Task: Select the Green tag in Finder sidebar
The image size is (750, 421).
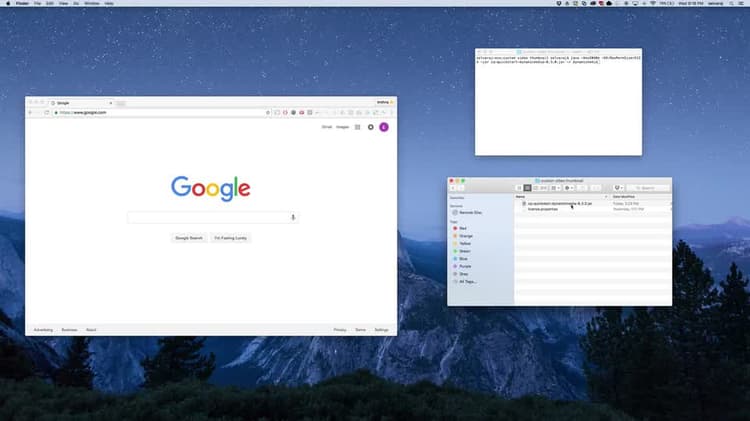Action: (462, 251)
